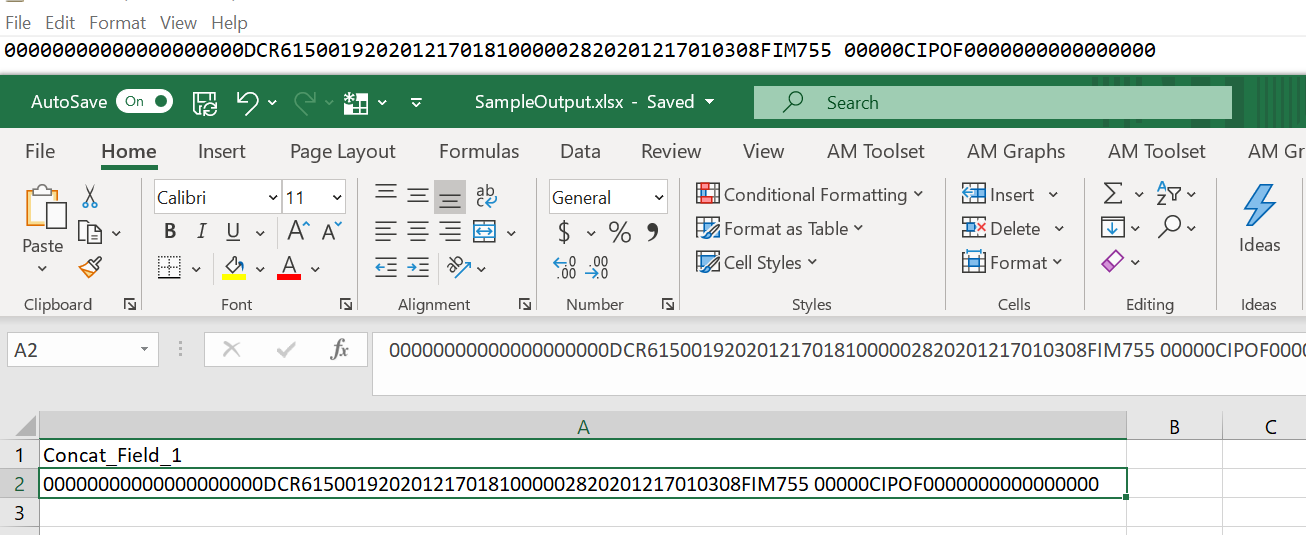This screenshot has height=535, width=1306.
Task: Open the Ideas lightning bolt button
Action: (x=1259, y=217)
